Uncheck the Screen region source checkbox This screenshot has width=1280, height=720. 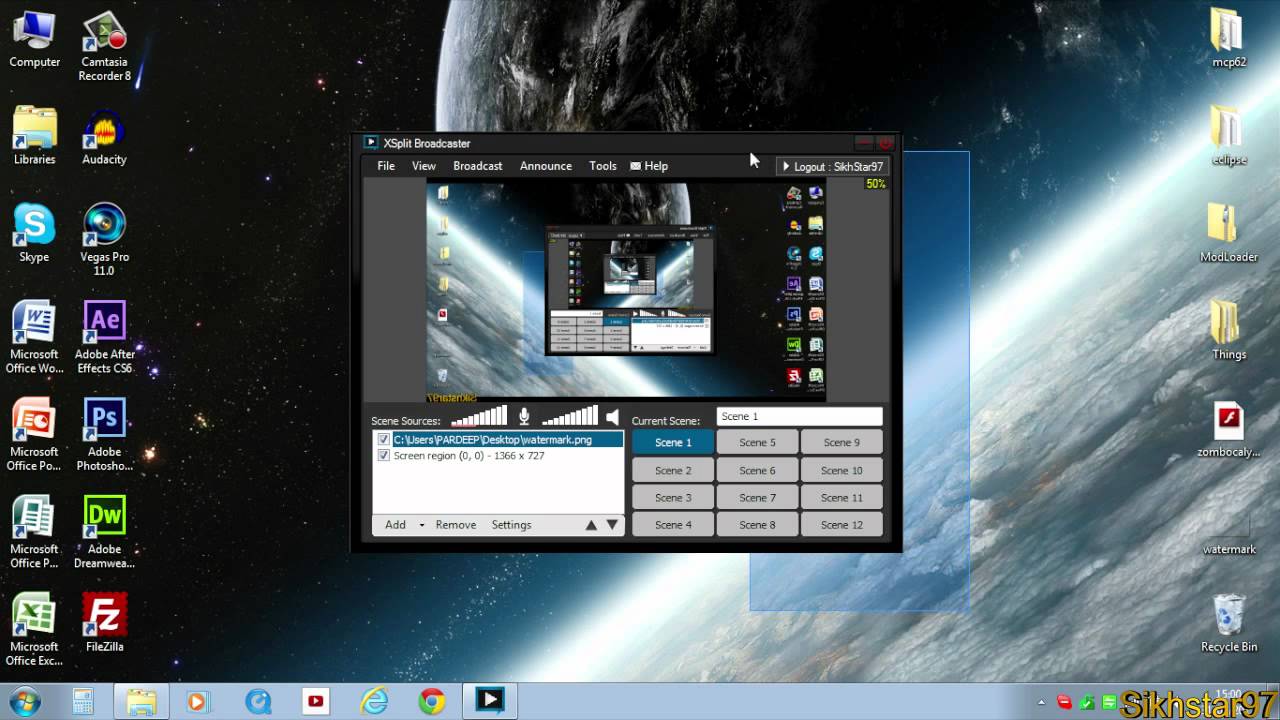point(384,456)
